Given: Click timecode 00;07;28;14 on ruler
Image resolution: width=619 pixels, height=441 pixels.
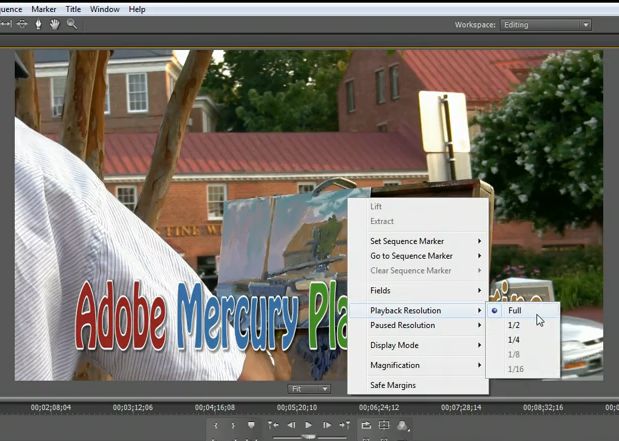Looking at the screenshot, I should pos(461,407).
